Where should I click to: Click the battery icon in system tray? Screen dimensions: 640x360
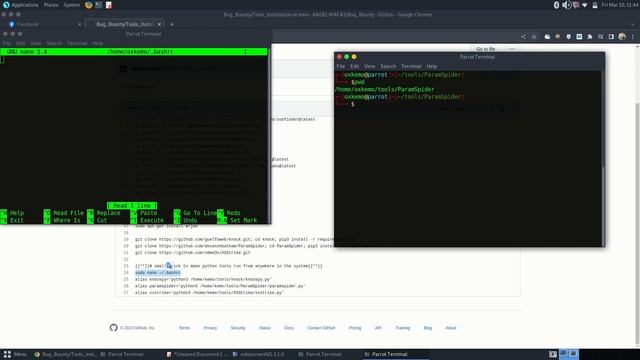click(595, 5)
